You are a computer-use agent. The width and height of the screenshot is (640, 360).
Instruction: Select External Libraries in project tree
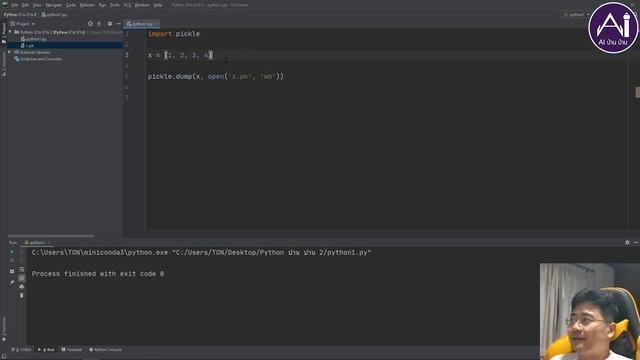[x=35, y=52]
